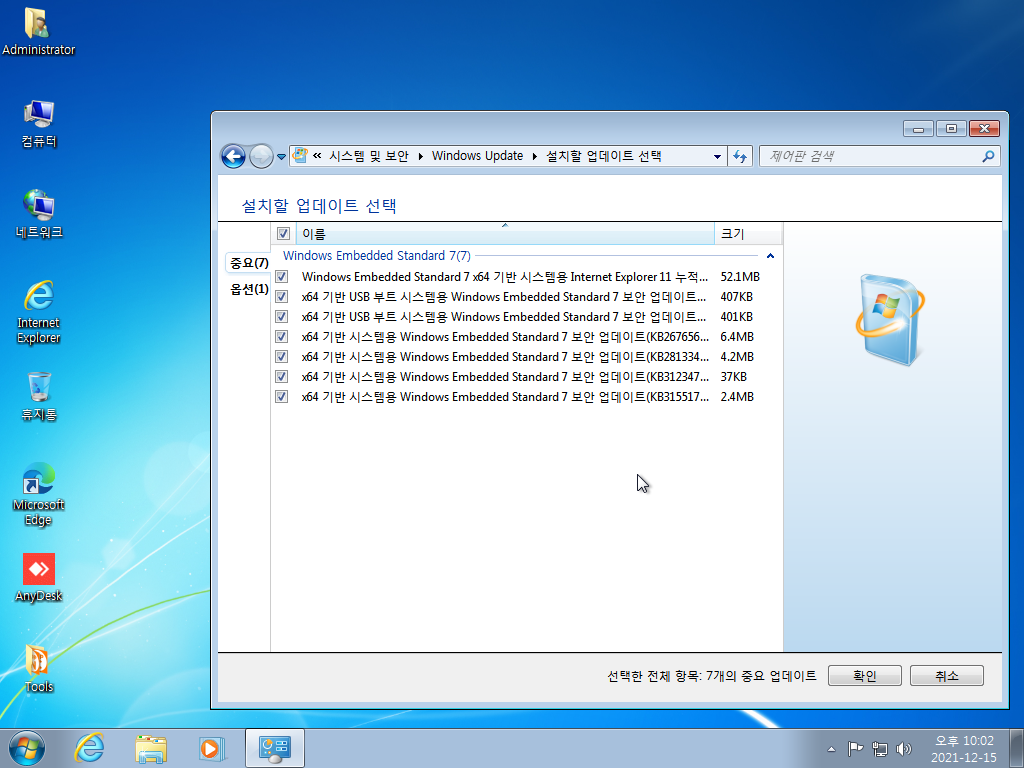Navigate to 시스템 및 보안 breadcrumb
1024x768 pixels.
(x=369, y=155)
